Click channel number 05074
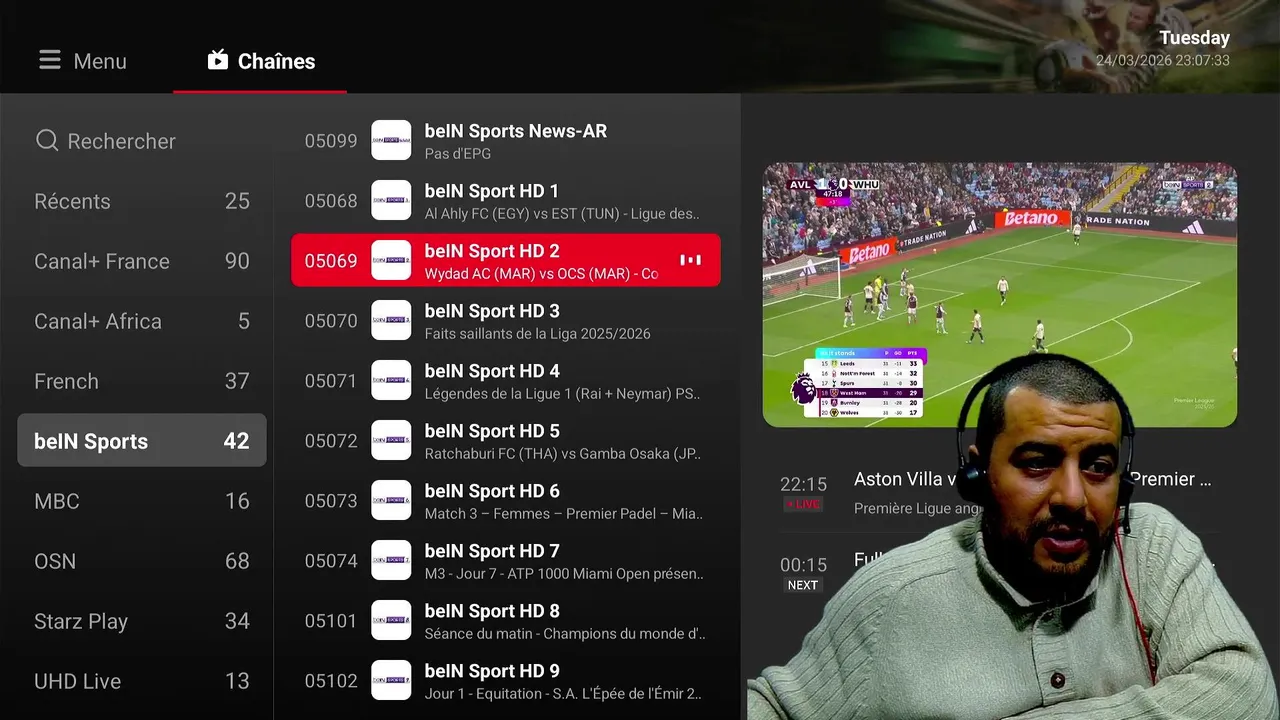 click(x=331, y=561)
